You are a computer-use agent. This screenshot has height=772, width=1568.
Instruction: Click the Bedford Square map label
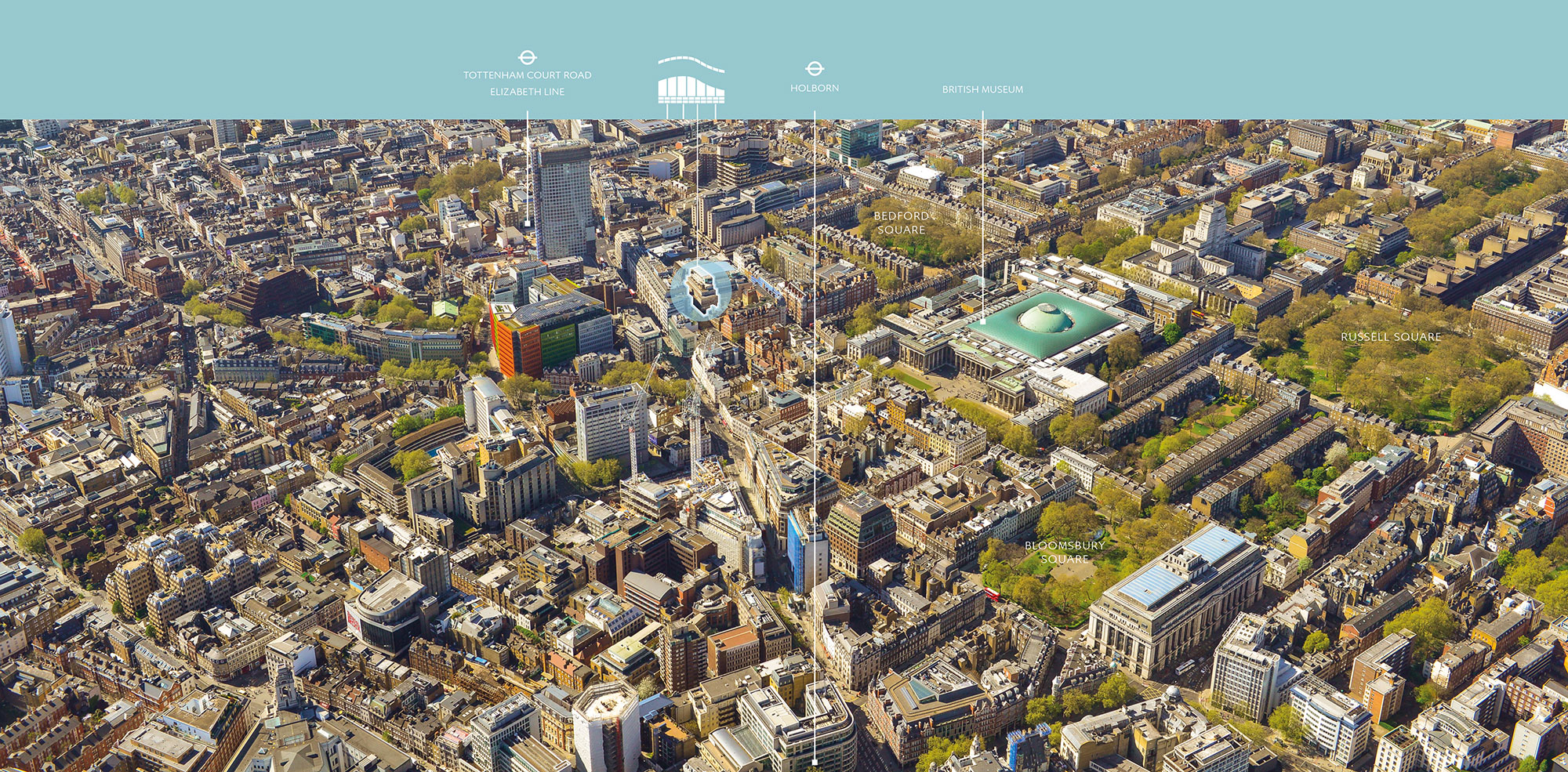(901, 223)
